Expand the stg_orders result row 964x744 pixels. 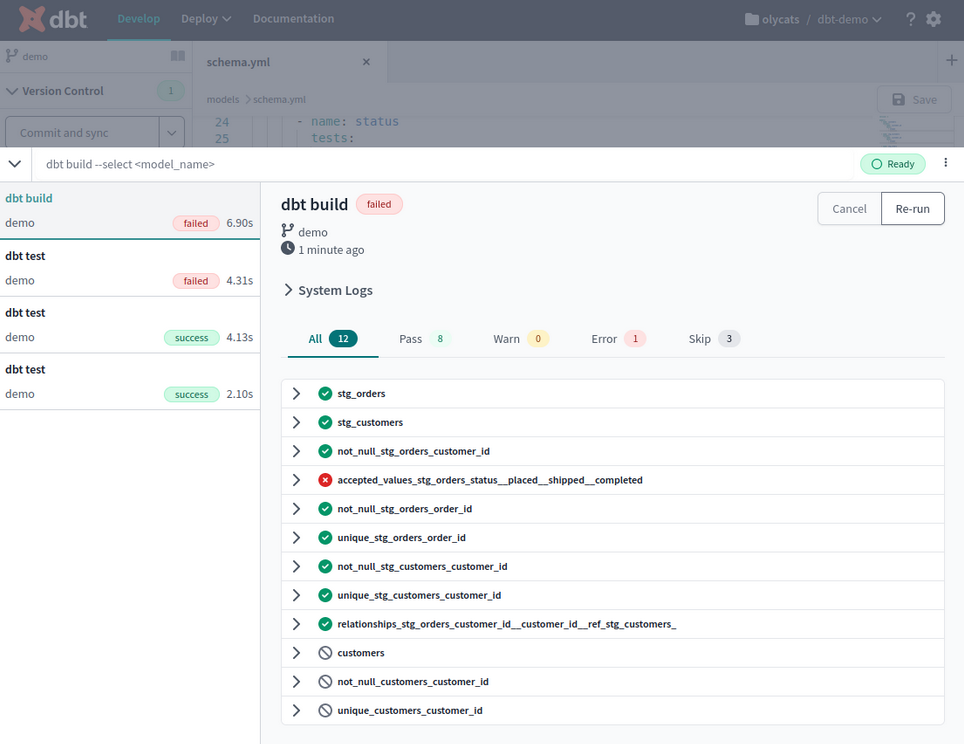click(x=296, y=394)
